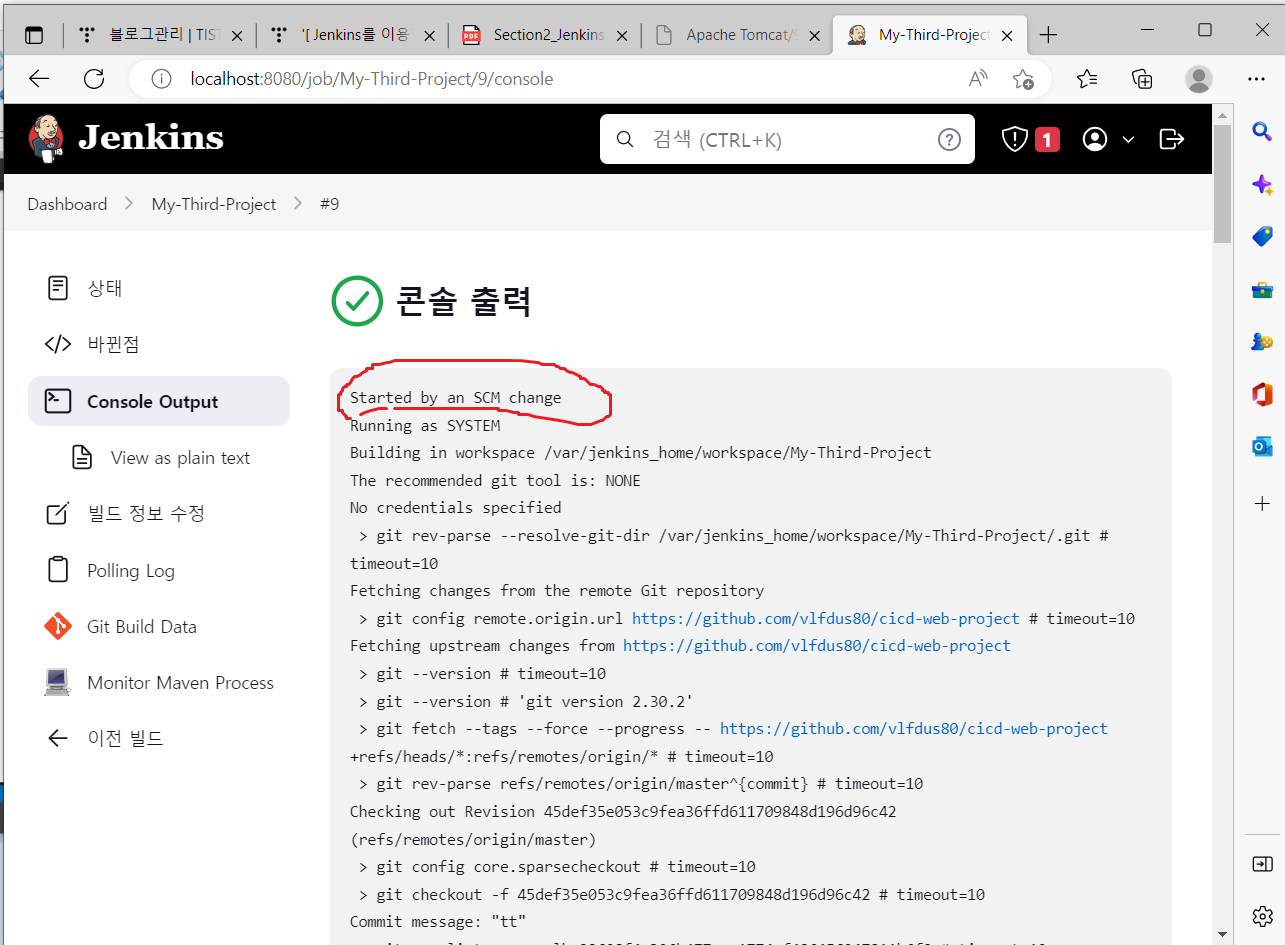Click the page vertical scrollbar thumb
1285x945 pixels.
(1222, 183)
